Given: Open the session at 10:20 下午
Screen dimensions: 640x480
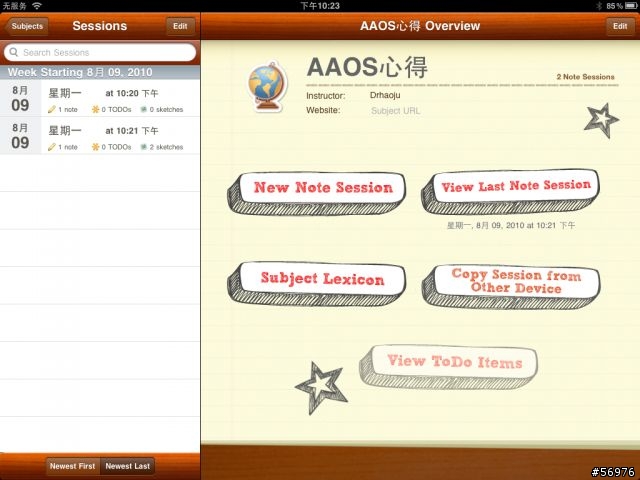Looking at the screenshot, I should [x=100, y=98].
